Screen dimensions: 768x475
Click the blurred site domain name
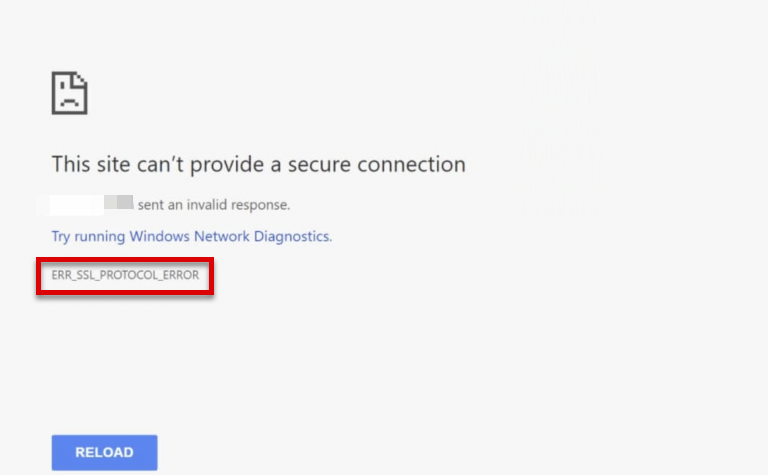[x=92, y=204]
